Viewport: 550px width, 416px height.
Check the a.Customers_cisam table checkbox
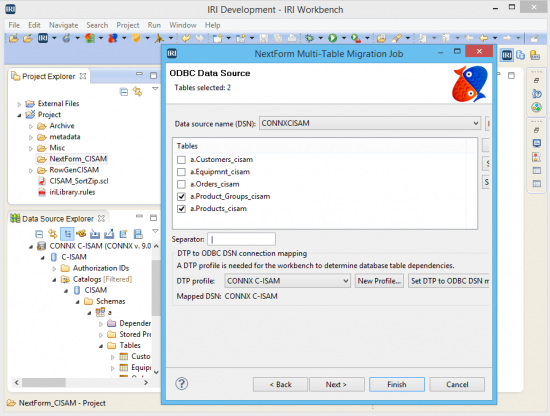pos(181,160)
